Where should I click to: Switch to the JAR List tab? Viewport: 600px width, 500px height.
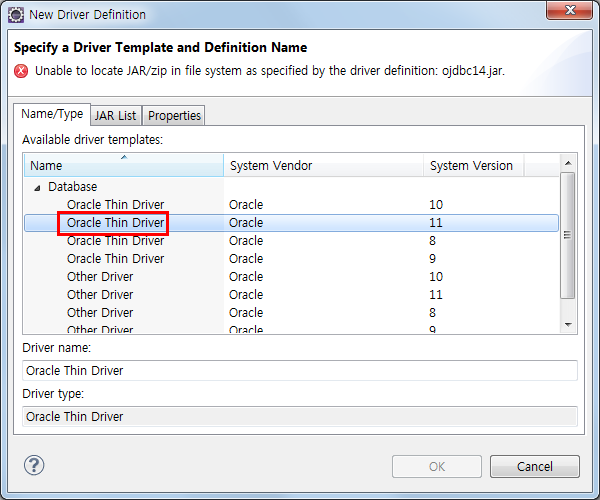coord(116,116)
